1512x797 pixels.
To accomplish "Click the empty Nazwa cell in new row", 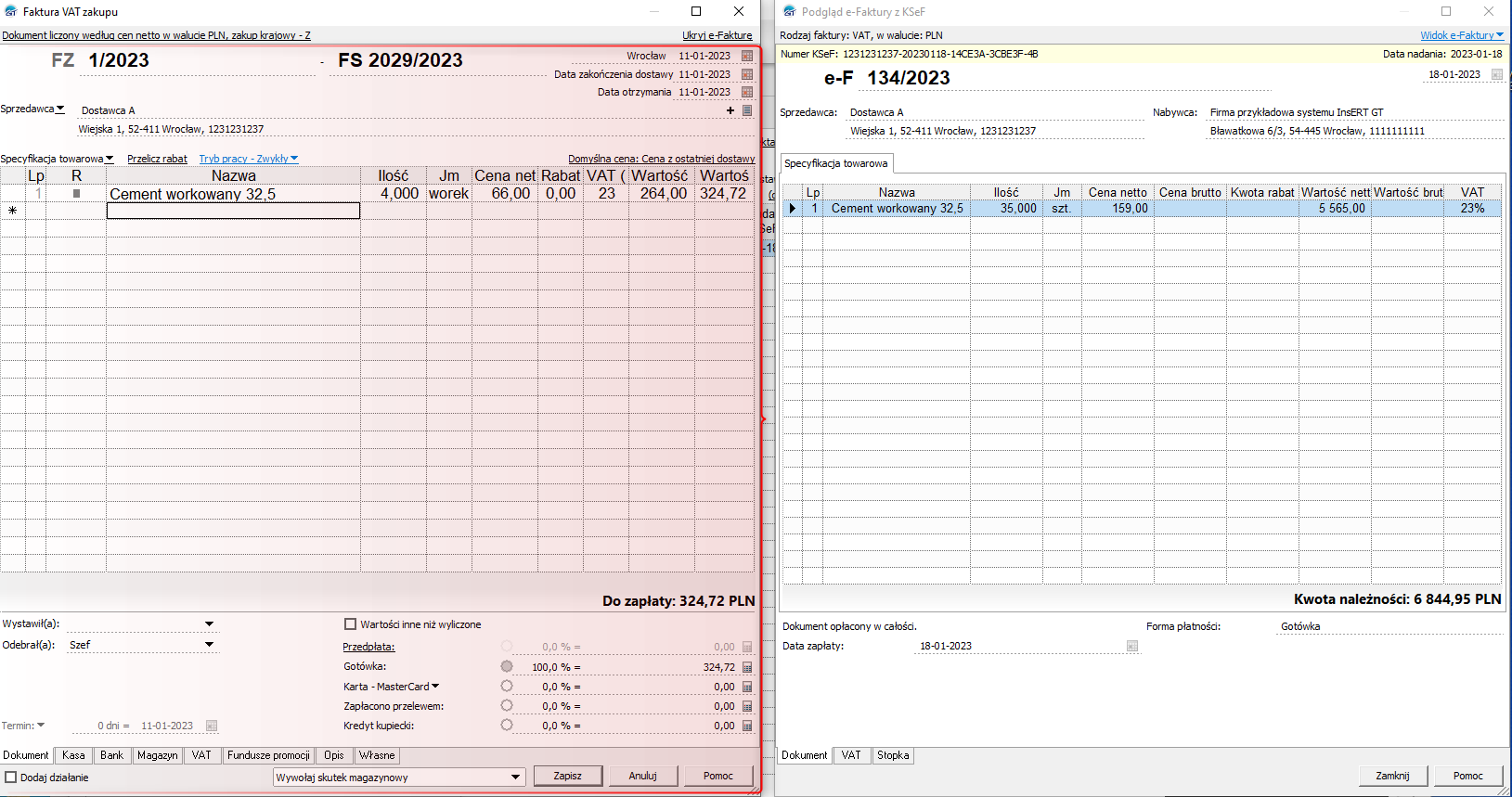I will 233,212.
